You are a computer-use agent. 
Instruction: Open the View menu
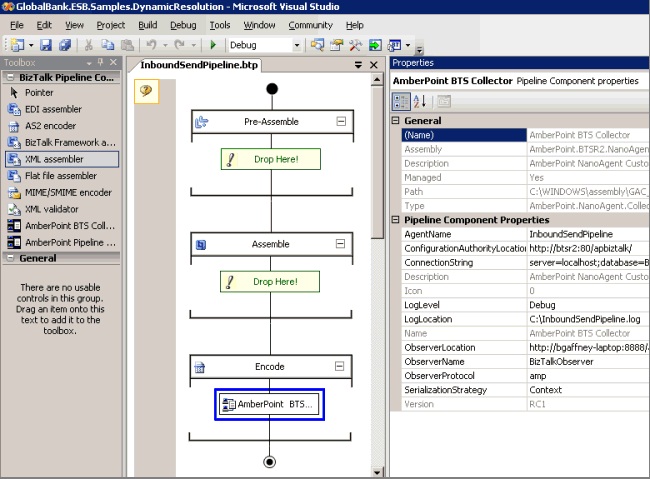pyautogui.click(x=74, y=25)
